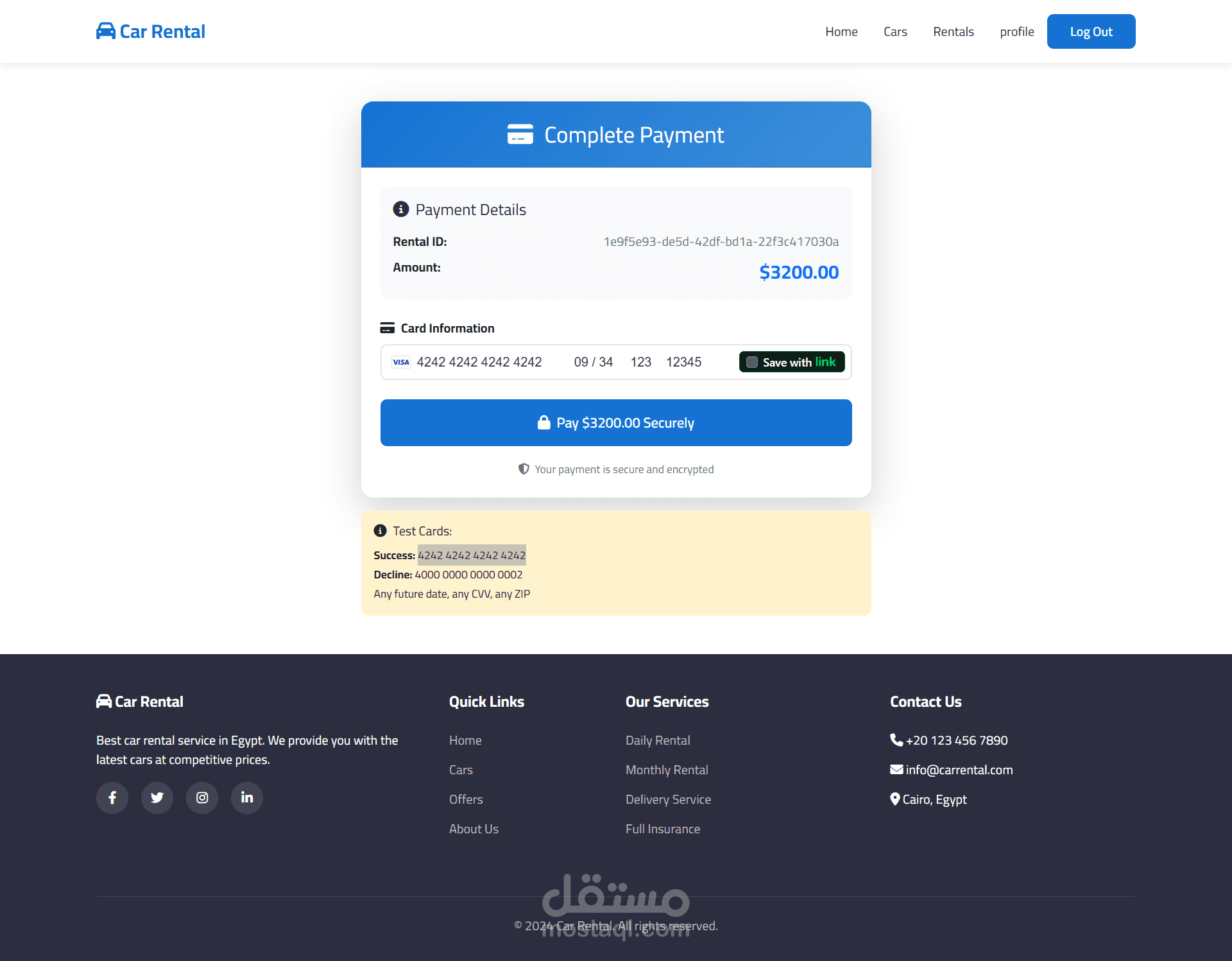This screenshot has height=961, width=1232.
Task: Click Pay $3200.00 Securely button
Action: pyautogui.click(x=616, y=423)
